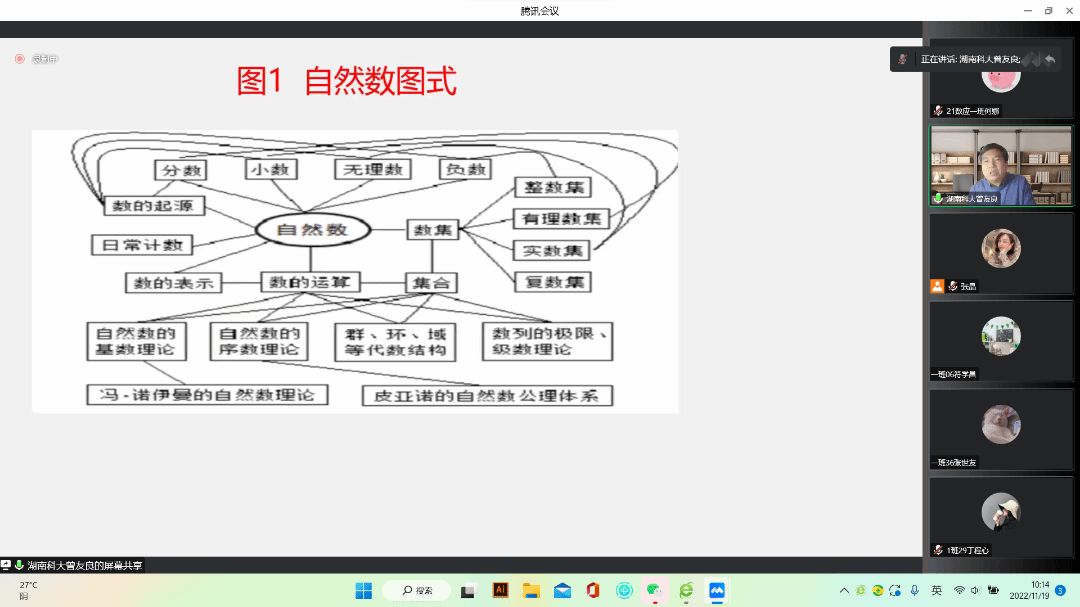The image size is (1080, 607).
Task: Switch input language via 英 indicator
Action: coord(937,591)
